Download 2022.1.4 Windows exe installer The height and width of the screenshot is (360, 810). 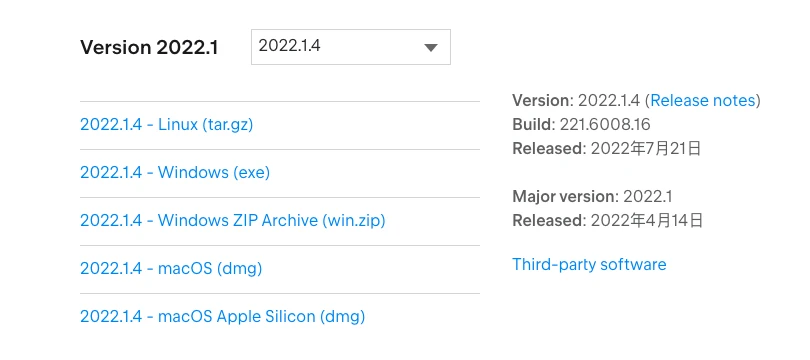pyautogui.click(x=175, y=173)
